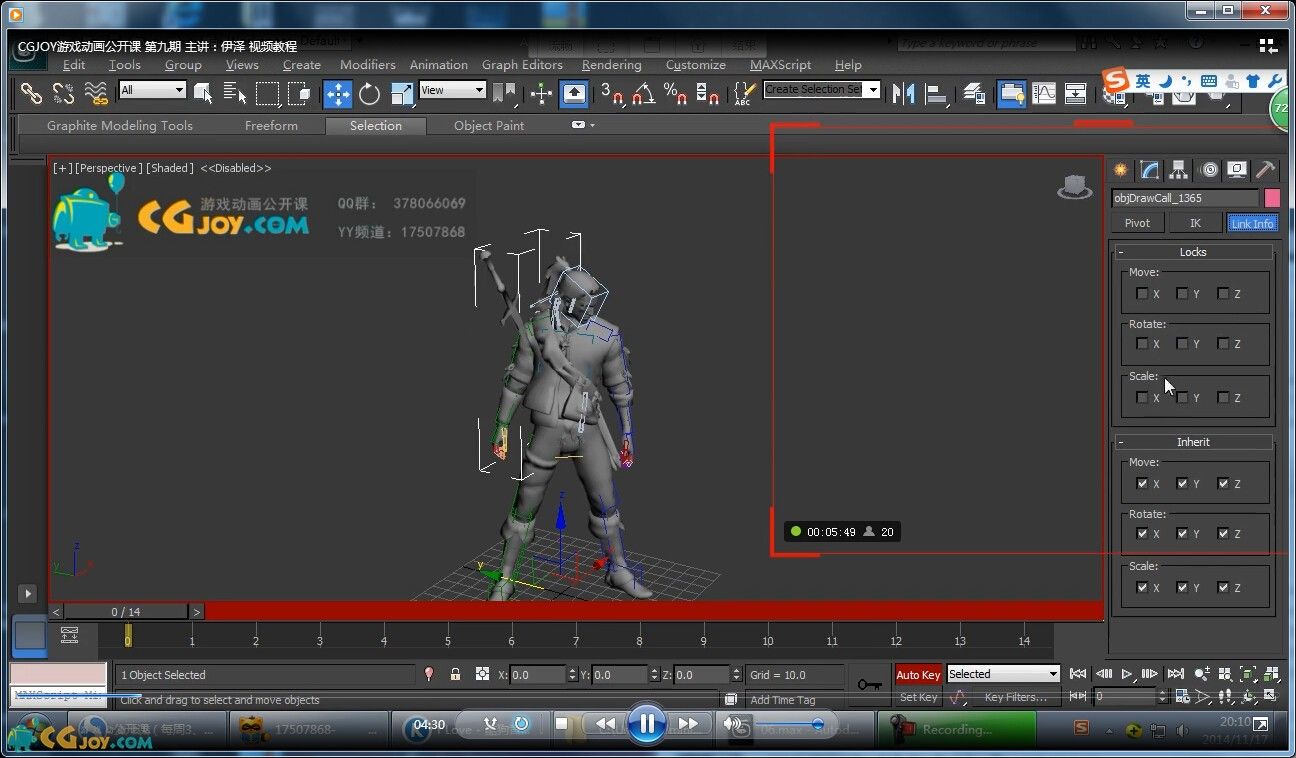Select the Move tool in the toolbar

(337, 93)
